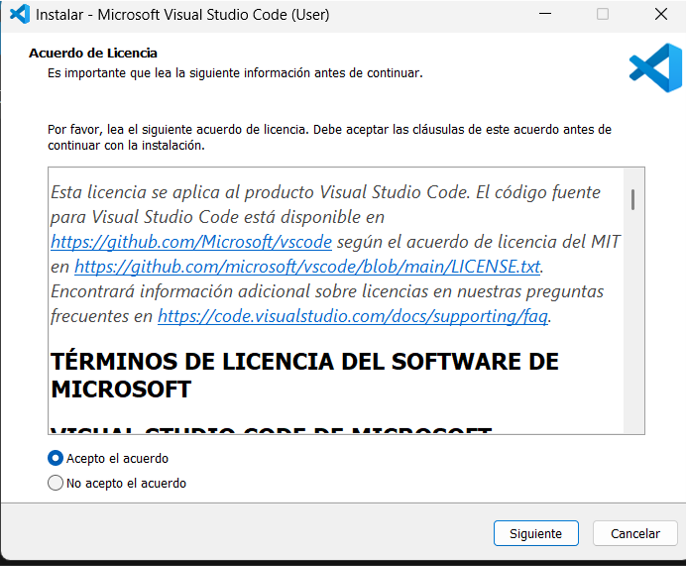This screenshot has height=566, width=686.
Task: Click the large VS Code logo
Action: pyautogui.click(x=655, y=68)
